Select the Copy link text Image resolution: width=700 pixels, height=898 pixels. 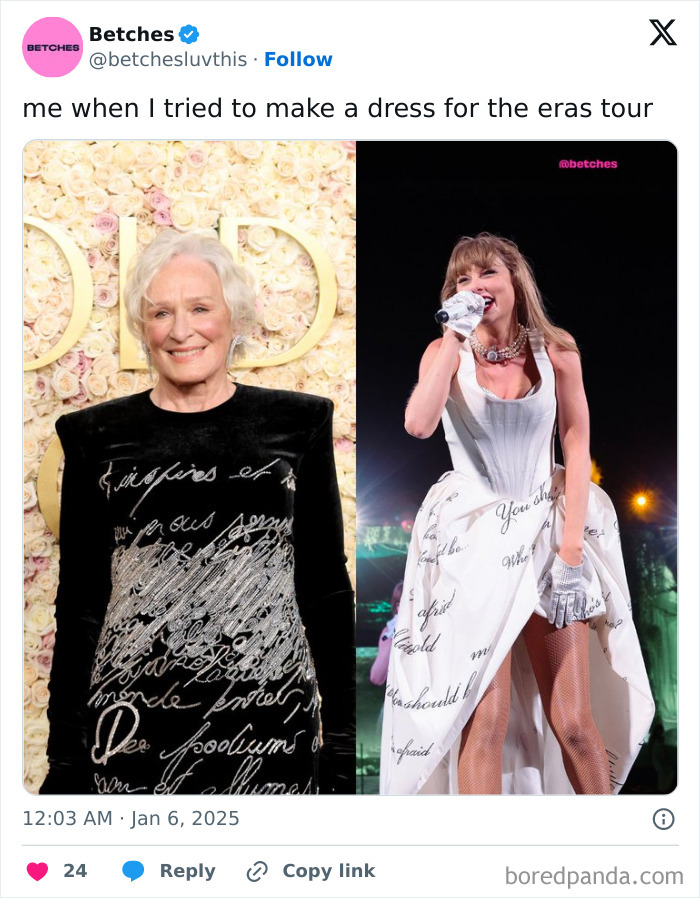click(x=329, y=871)
